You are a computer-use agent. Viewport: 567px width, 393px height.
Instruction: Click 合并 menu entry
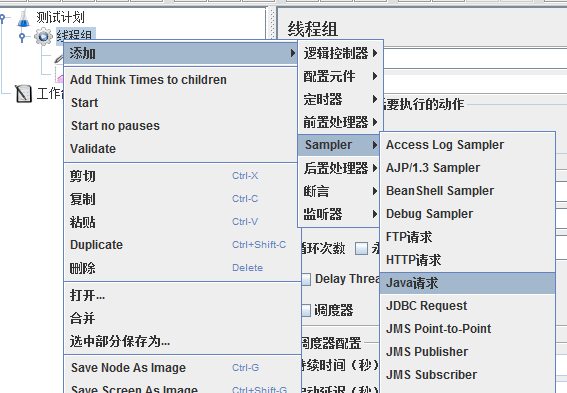point(181,318)
